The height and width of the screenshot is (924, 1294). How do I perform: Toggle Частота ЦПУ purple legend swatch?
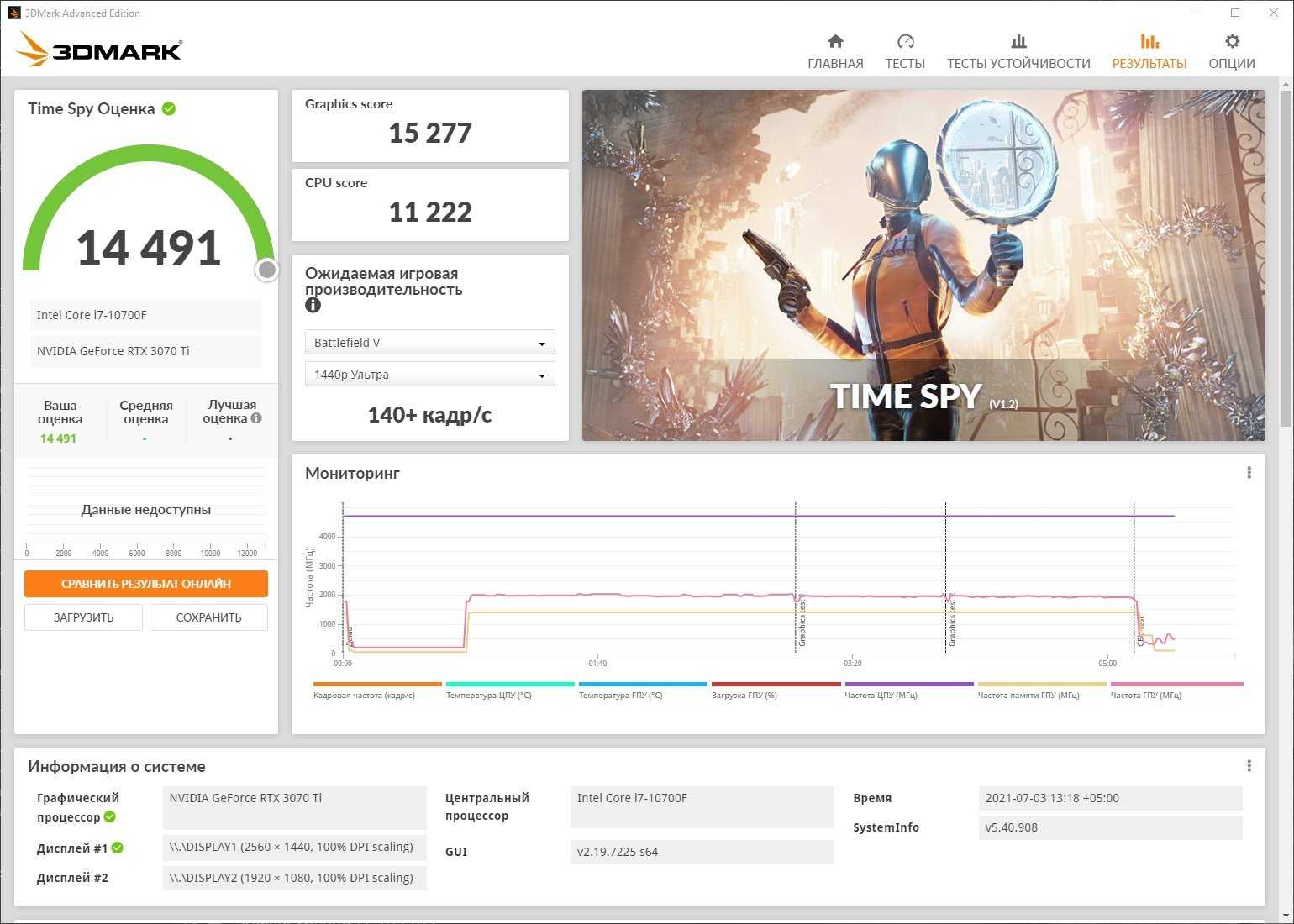pyautogui.click(x=908, y=685)
